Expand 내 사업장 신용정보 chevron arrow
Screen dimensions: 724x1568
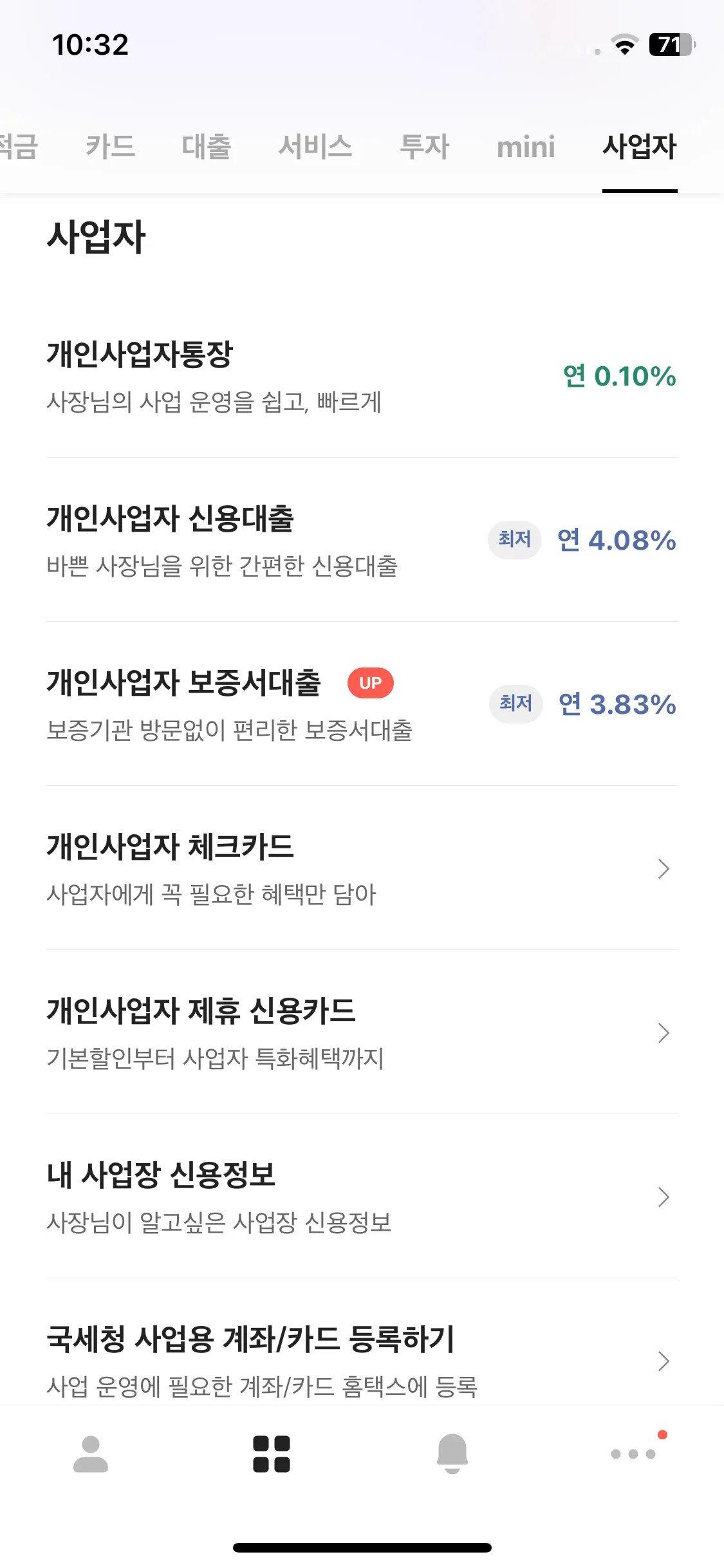pyautogui.click(x=664, y=1197)
